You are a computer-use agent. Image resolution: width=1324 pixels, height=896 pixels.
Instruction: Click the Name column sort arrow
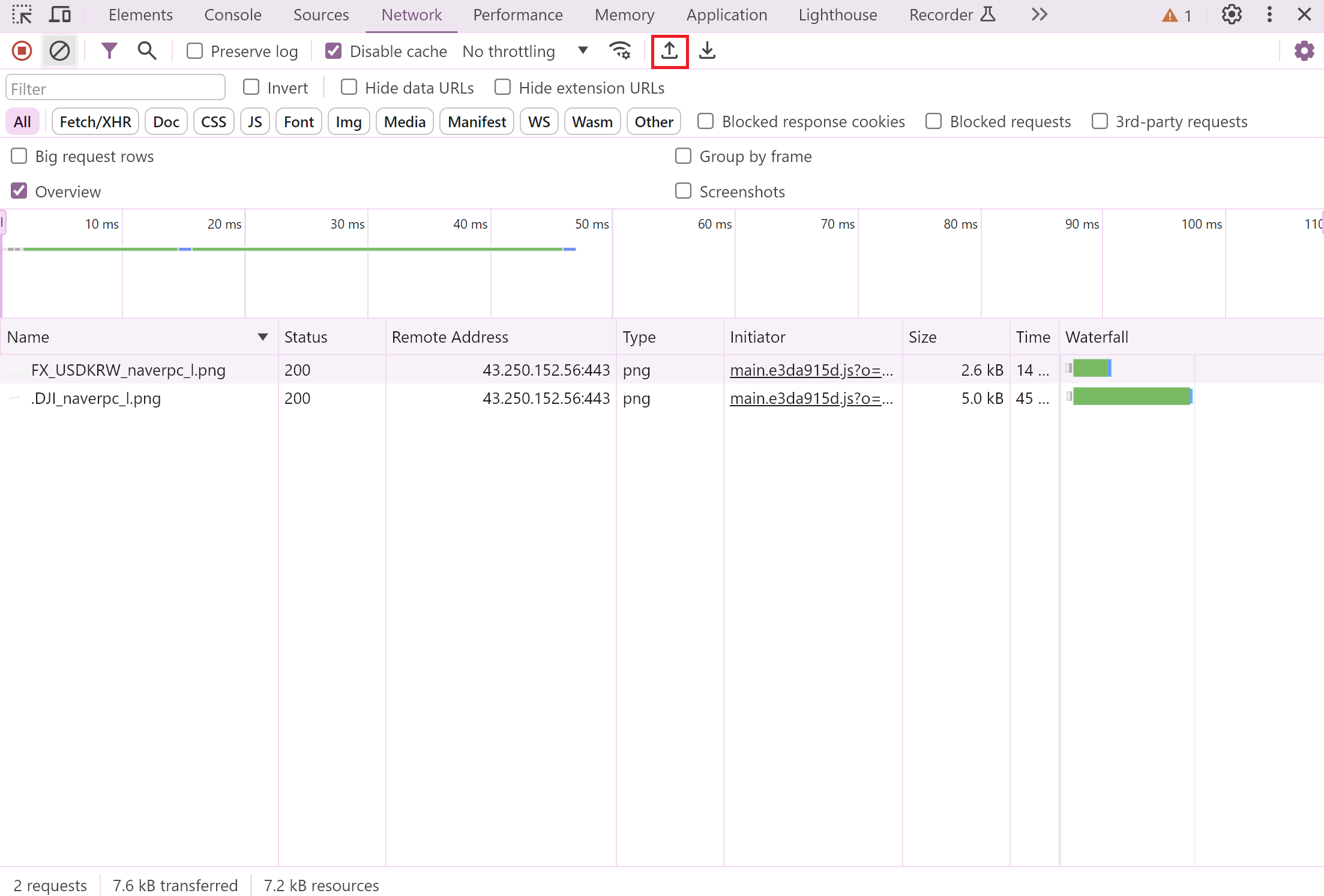tap(262, 337)
